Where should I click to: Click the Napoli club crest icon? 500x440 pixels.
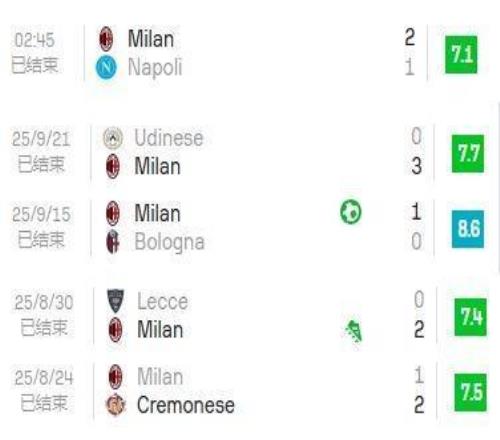point(106,67)
